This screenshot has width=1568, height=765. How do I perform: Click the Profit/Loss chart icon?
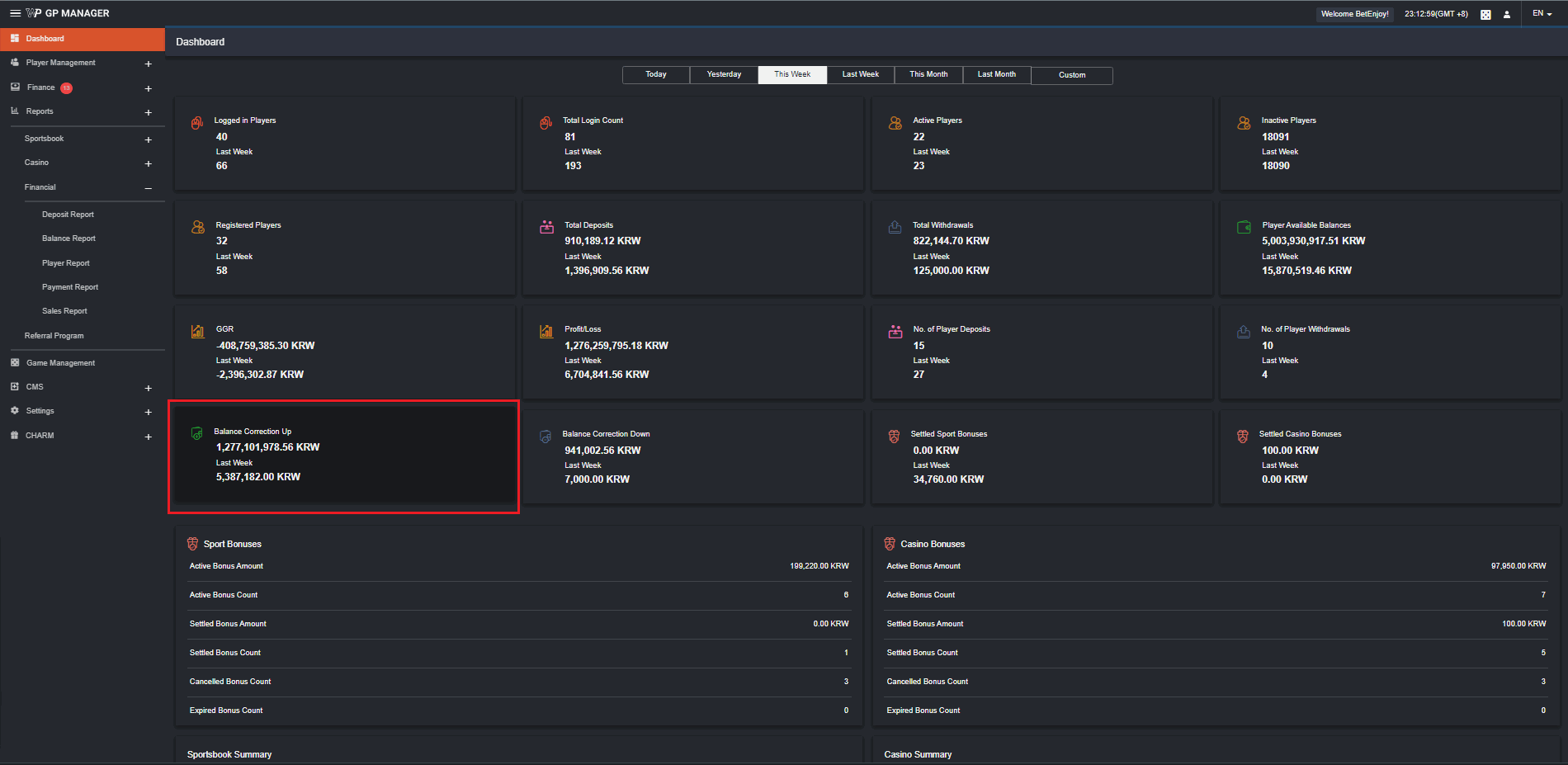click(546, 332)
